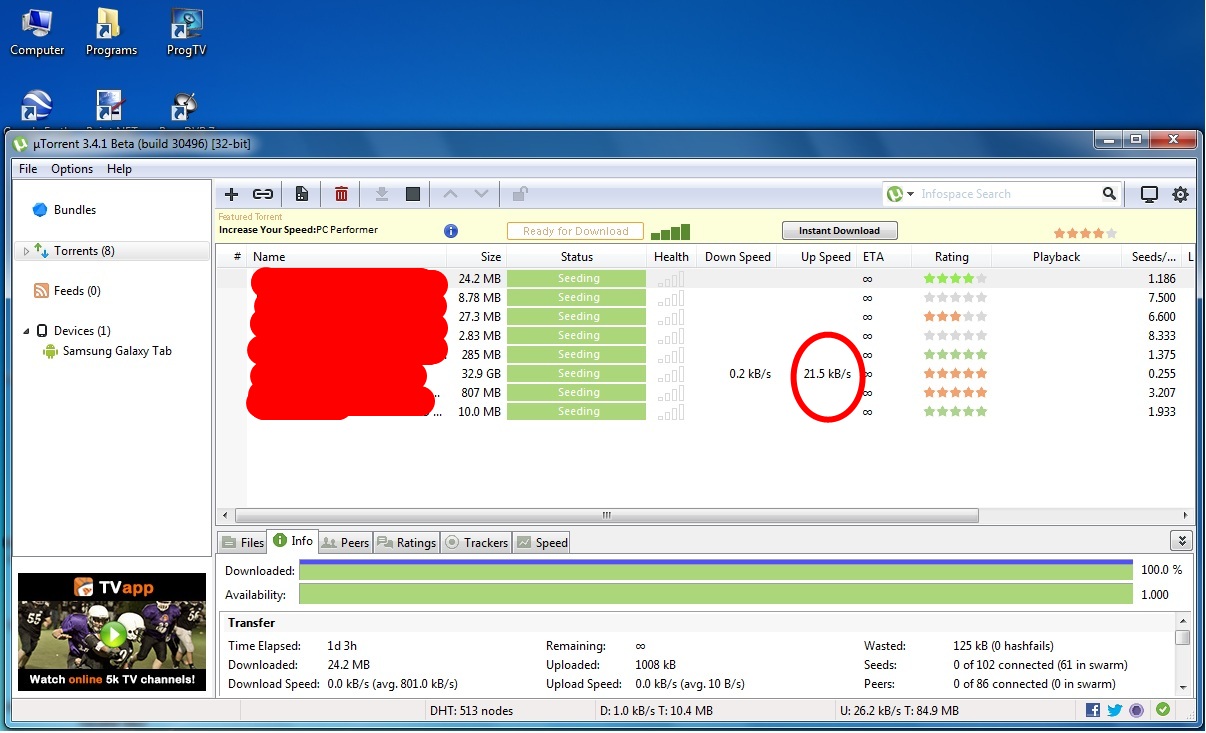Click the Start Torrent download-arrow icon

[x=381, y=194]
